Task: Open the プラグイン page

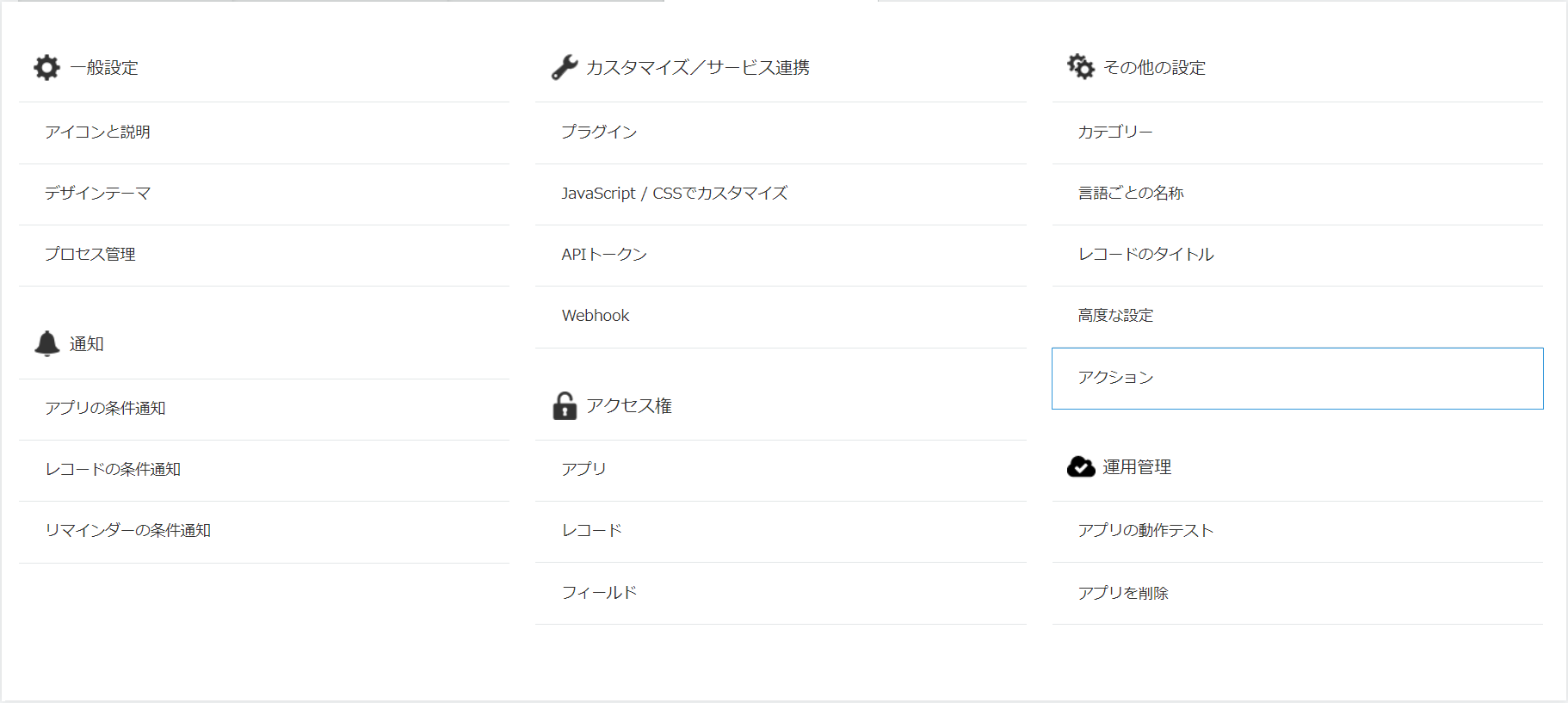Action: point(781,133)
